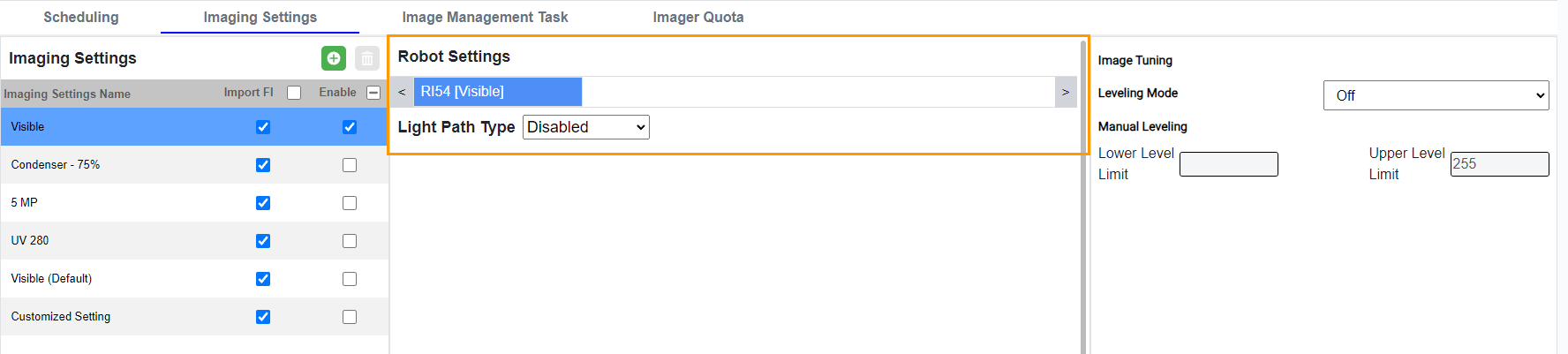Toggle the Import FI header checkbox
This screenshot has width=1568, height=354.
coord(294,93)
